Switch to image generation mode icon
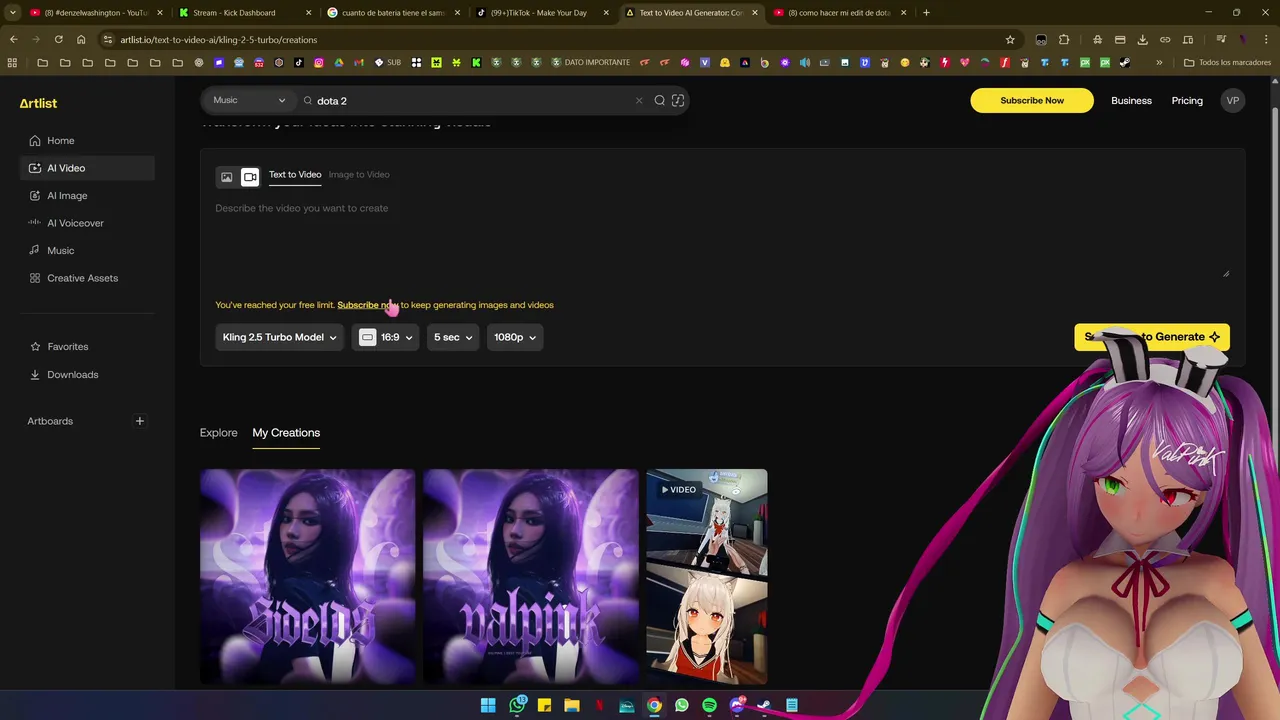 click(227, 177)
